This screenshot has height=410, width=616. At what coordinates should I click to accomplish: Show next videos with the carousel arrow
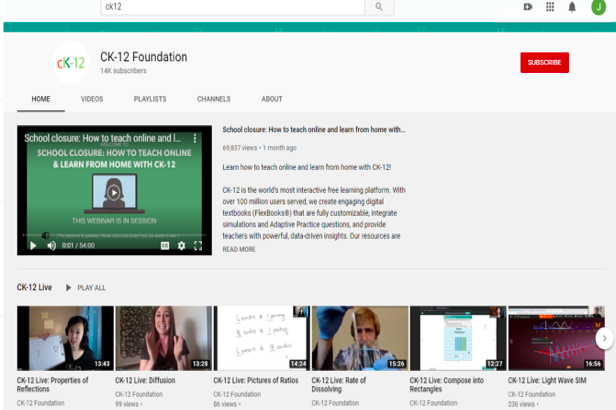tap(604, 338)
